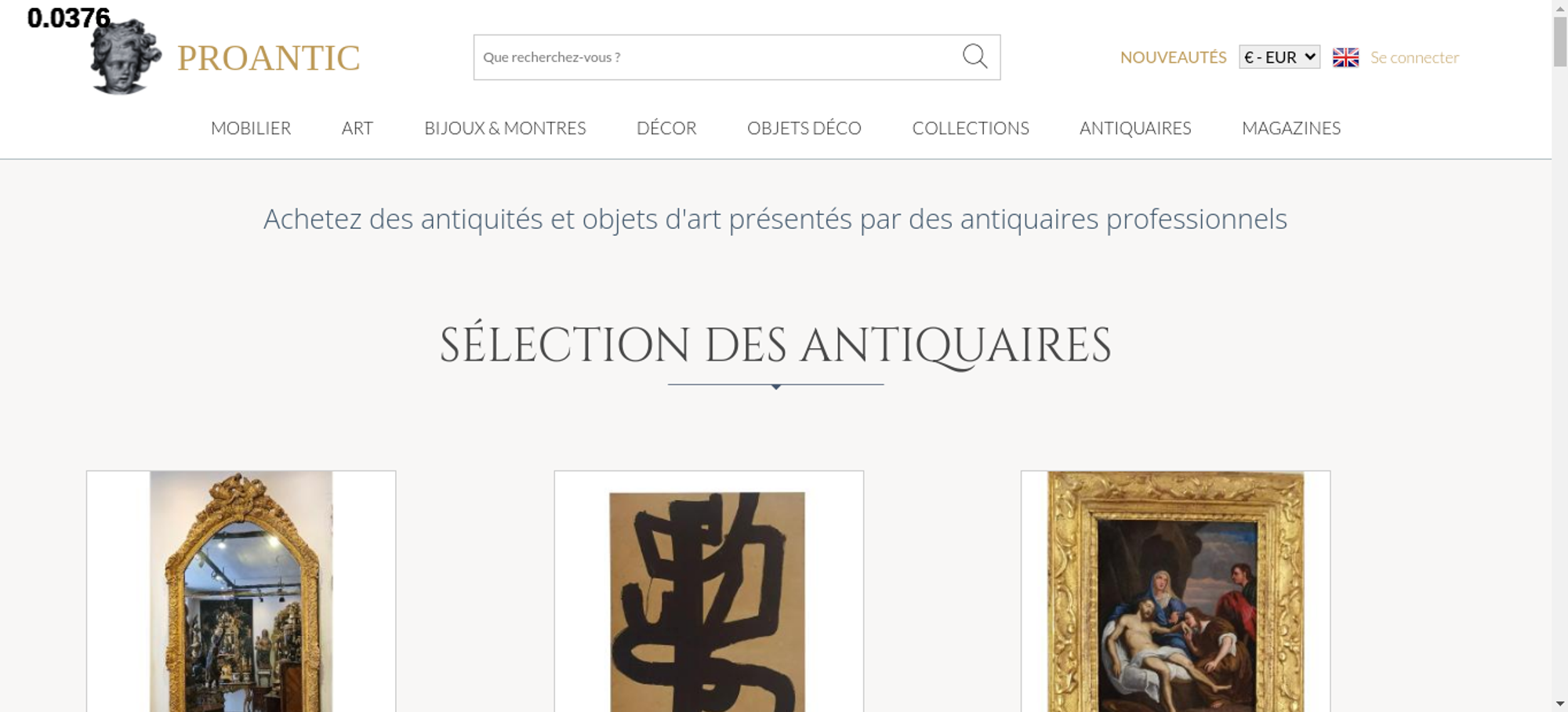Click the PROANTIC brand name text
The image size is (1568, 712).
[x=268, y=58]
